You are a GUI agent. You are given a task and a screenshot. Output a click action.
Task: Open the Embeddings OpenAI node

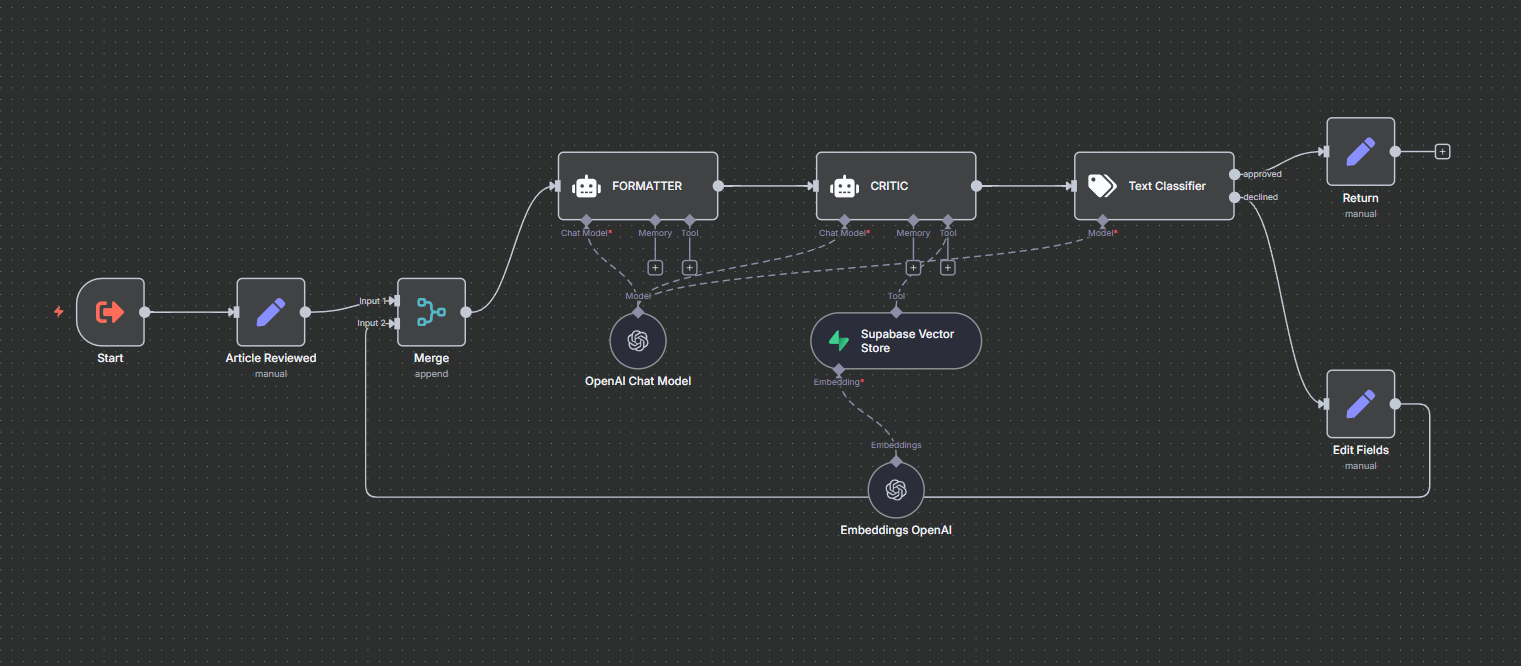(895, 489)
